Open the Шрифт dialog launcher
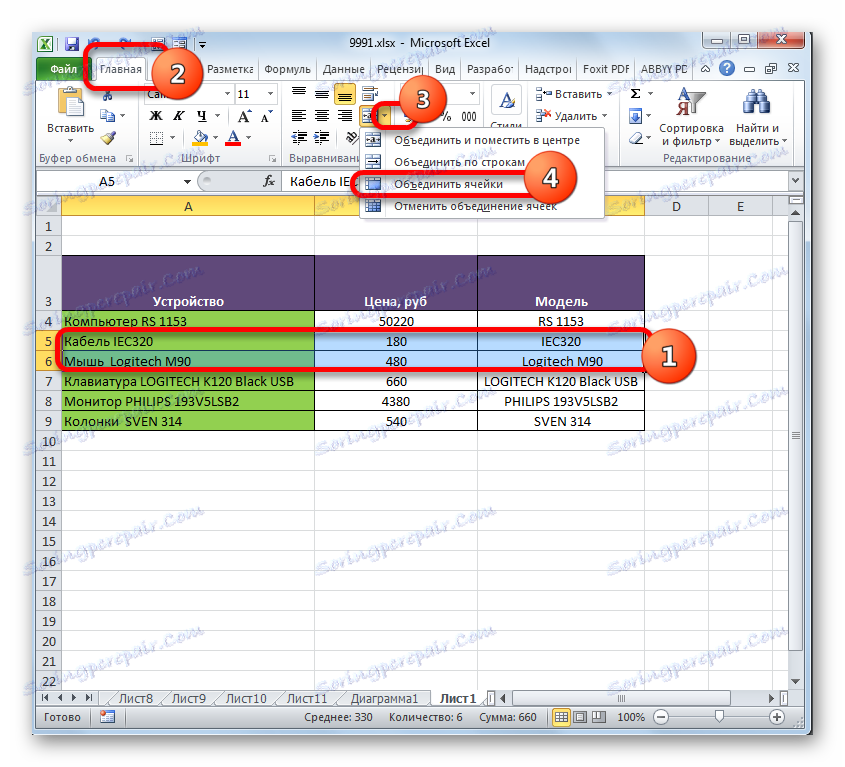 tap(272, 158)
